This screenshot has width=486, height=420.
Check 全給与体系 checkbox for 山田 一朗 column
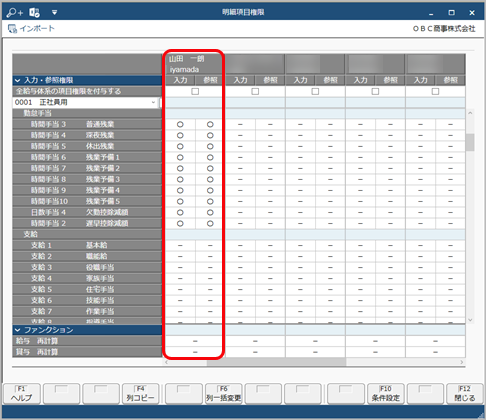(x=195, y=91)
